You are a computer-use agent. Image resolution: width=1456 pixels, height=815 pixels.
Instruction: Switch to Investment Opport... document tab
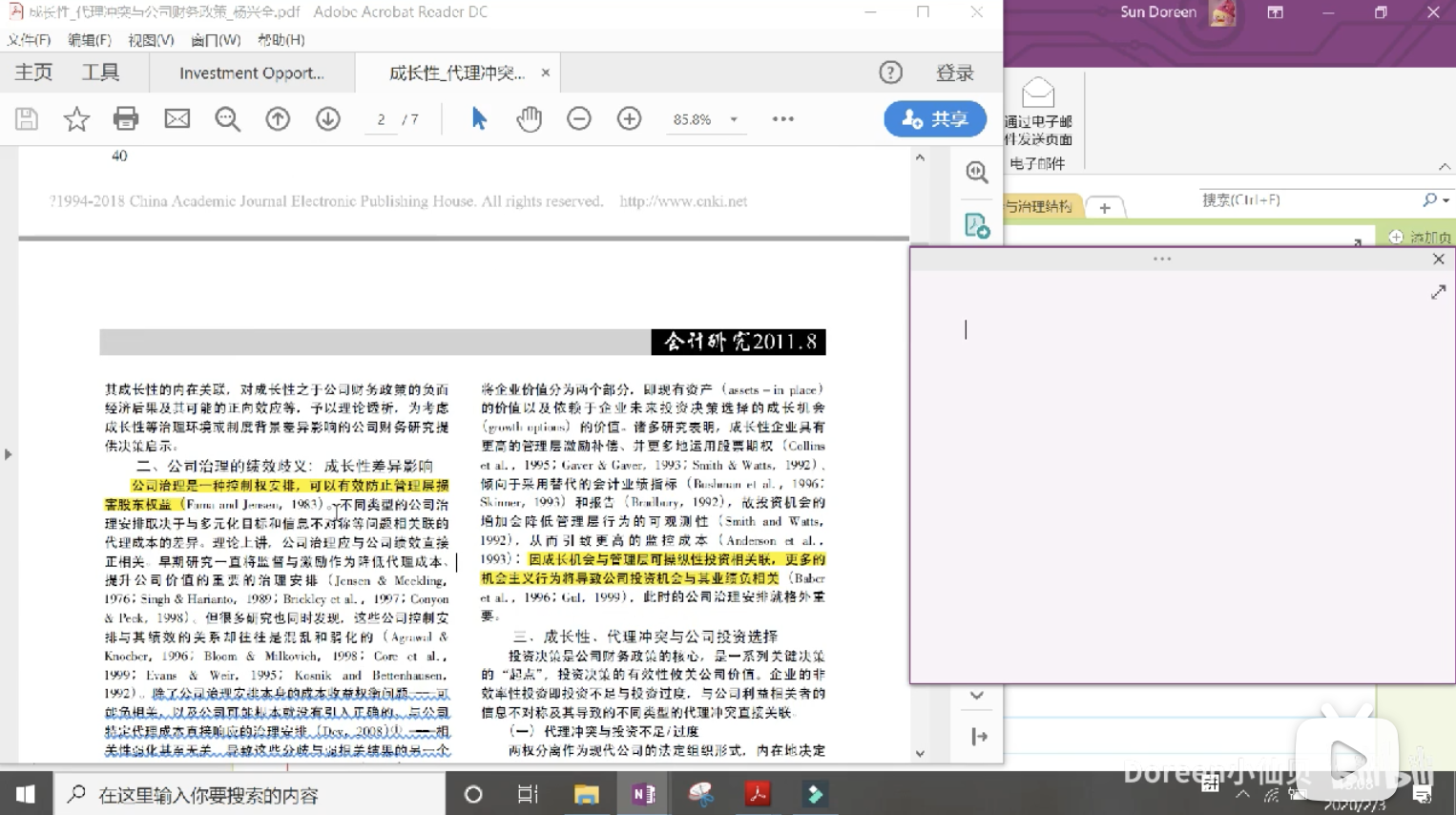point(252,73)
